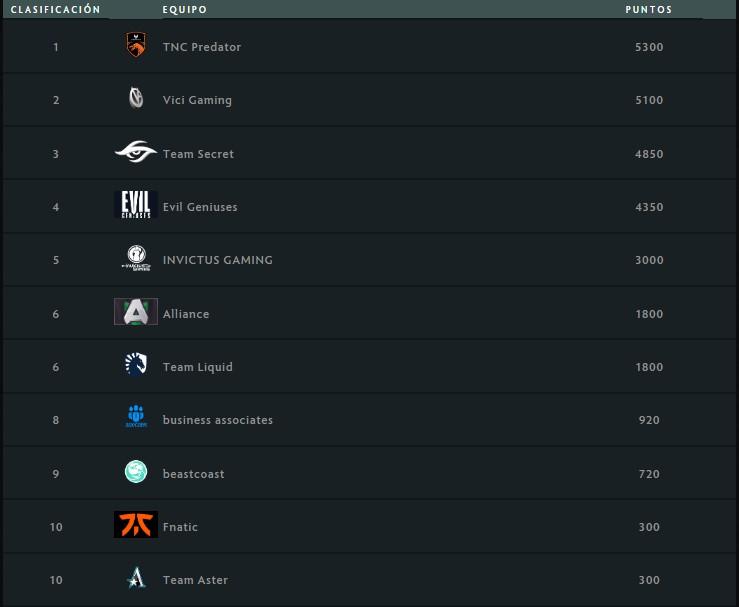Click Fnatic's 300 points value
This screenshot has height=607, width=739.
coord(649,527)
